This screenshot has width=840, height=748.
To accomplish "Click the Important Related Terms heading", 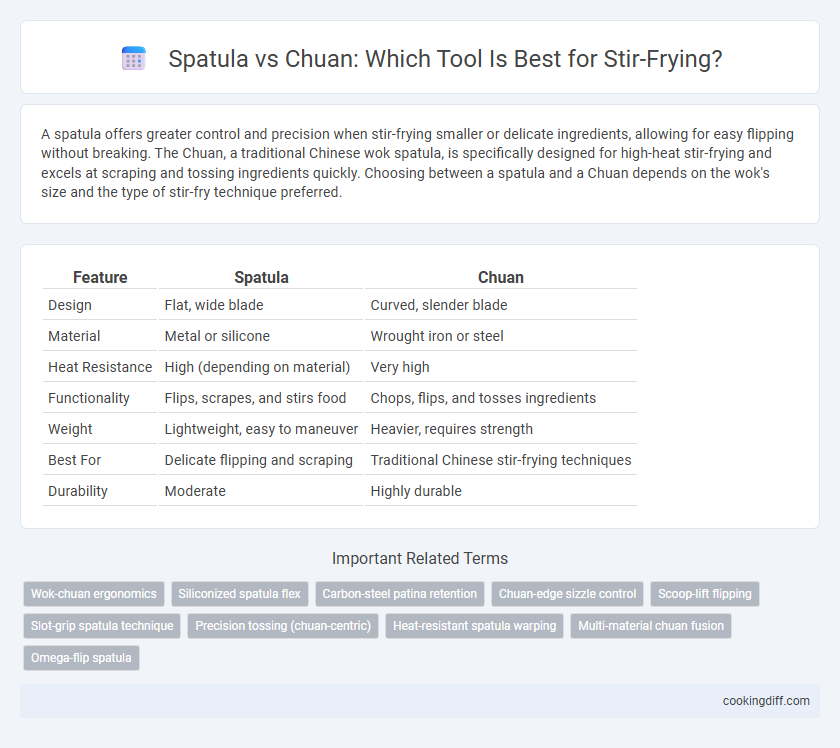I will [x=419, y=558].
